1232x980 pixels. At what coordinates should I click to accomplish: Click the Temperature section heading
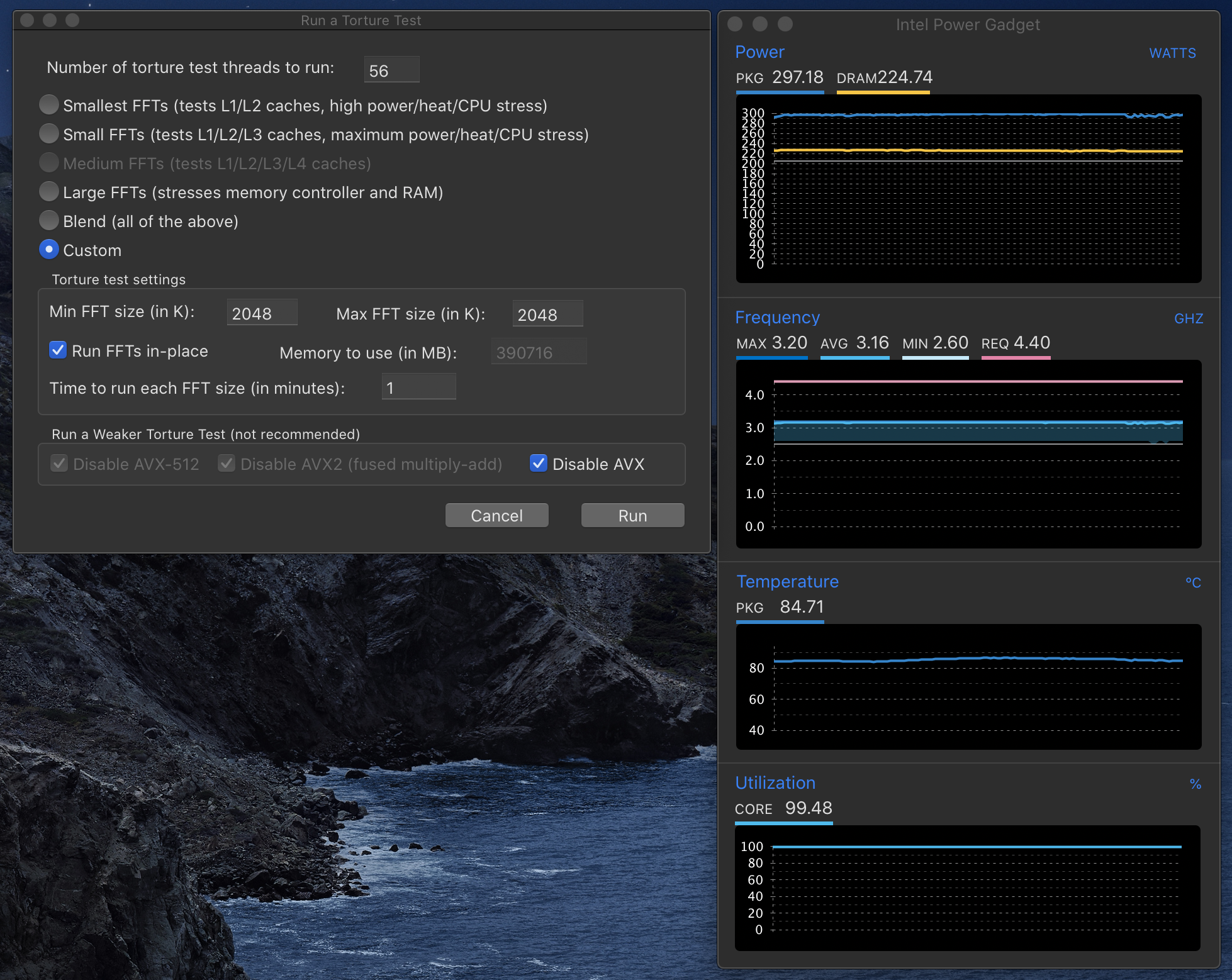coord(787,582)
